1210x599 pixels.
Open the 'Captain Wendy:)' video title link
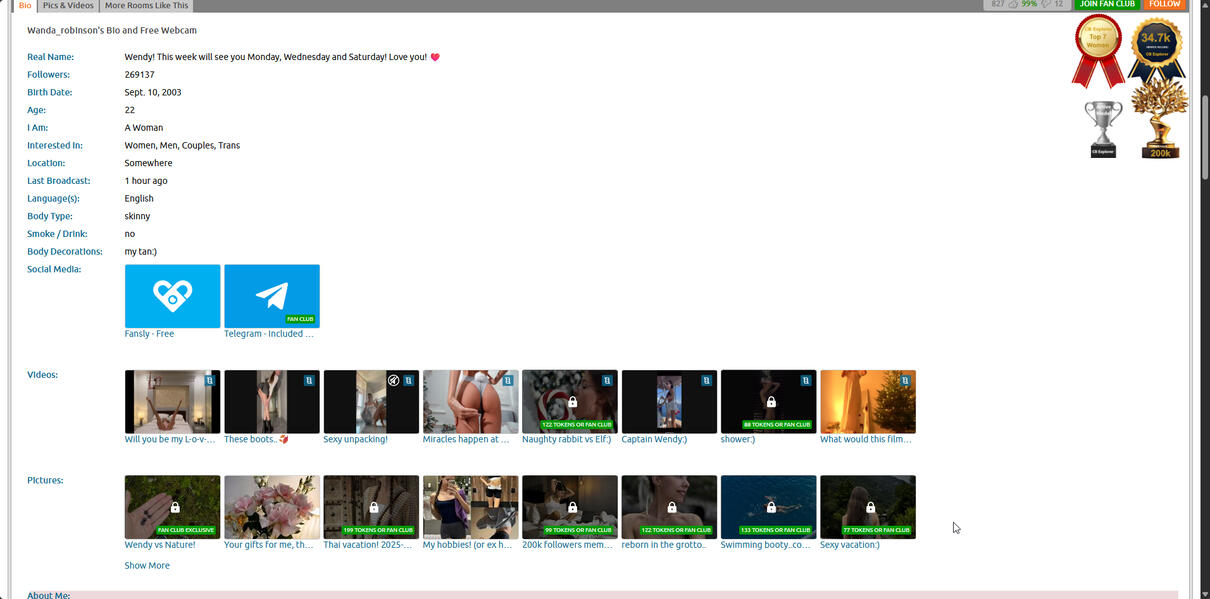(x=654, y=439)
